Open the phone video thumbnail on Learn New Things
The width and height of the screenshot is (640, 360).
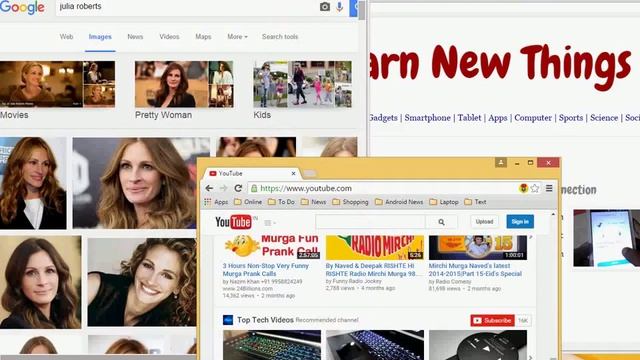(607, 238)
